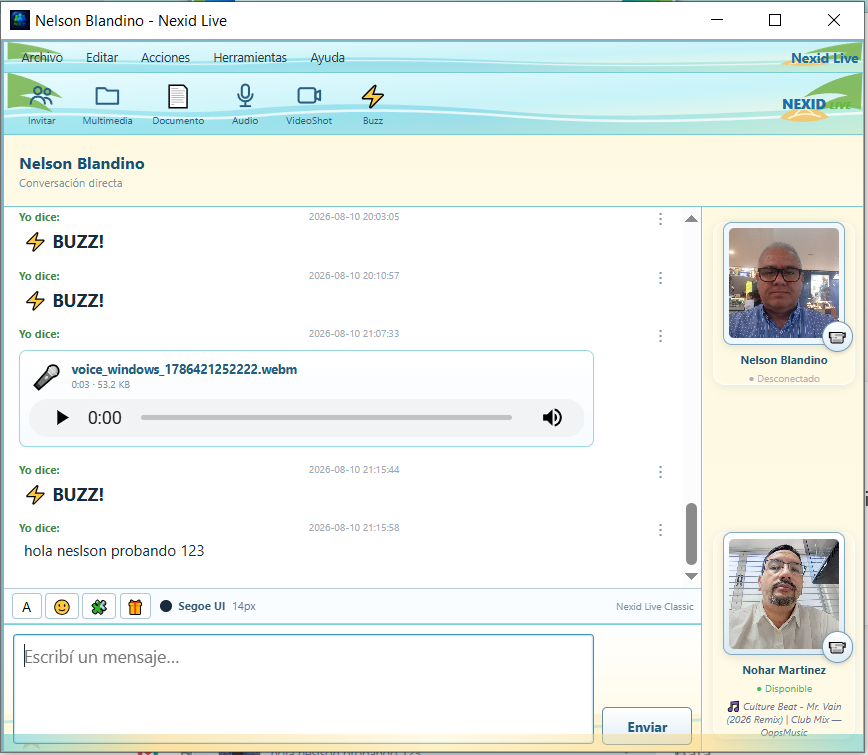The width and height of the screenshot is (868, 755).
Task: Click the BUZZ! message from 21:15:44
Action: [x=65, y=494]
